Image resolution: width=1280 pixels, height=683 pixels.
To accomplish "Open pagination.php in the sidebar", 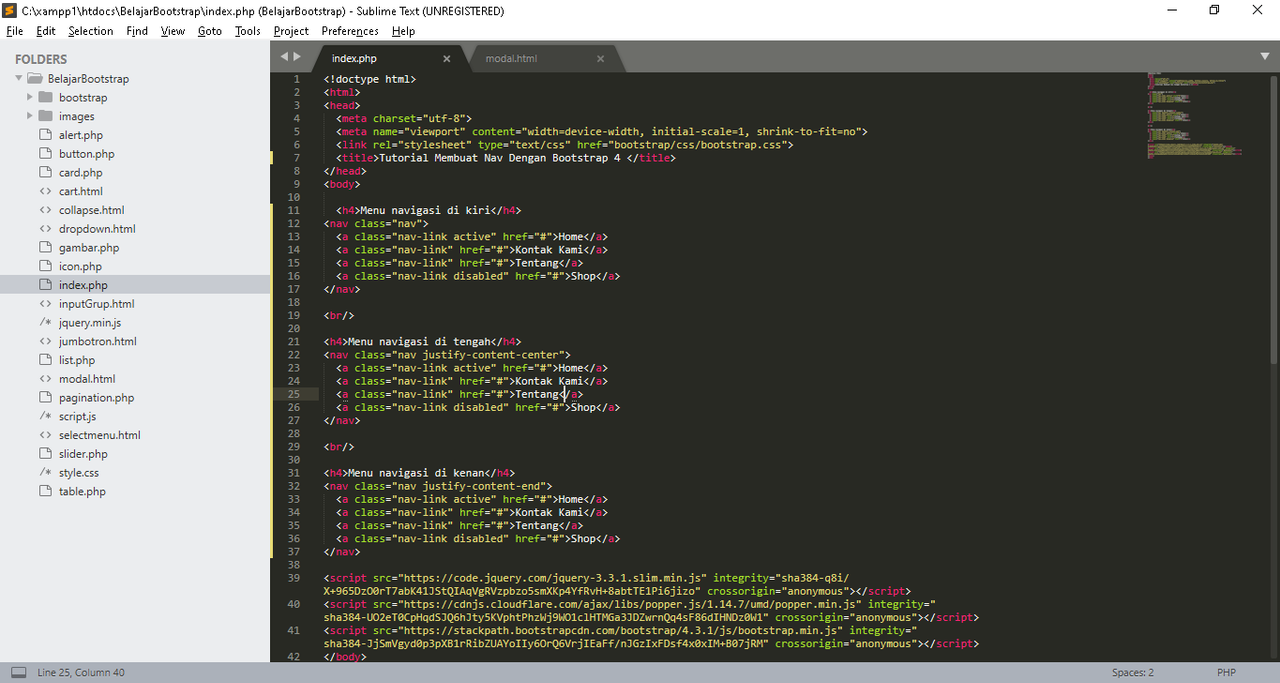I will tap(96, 397).
